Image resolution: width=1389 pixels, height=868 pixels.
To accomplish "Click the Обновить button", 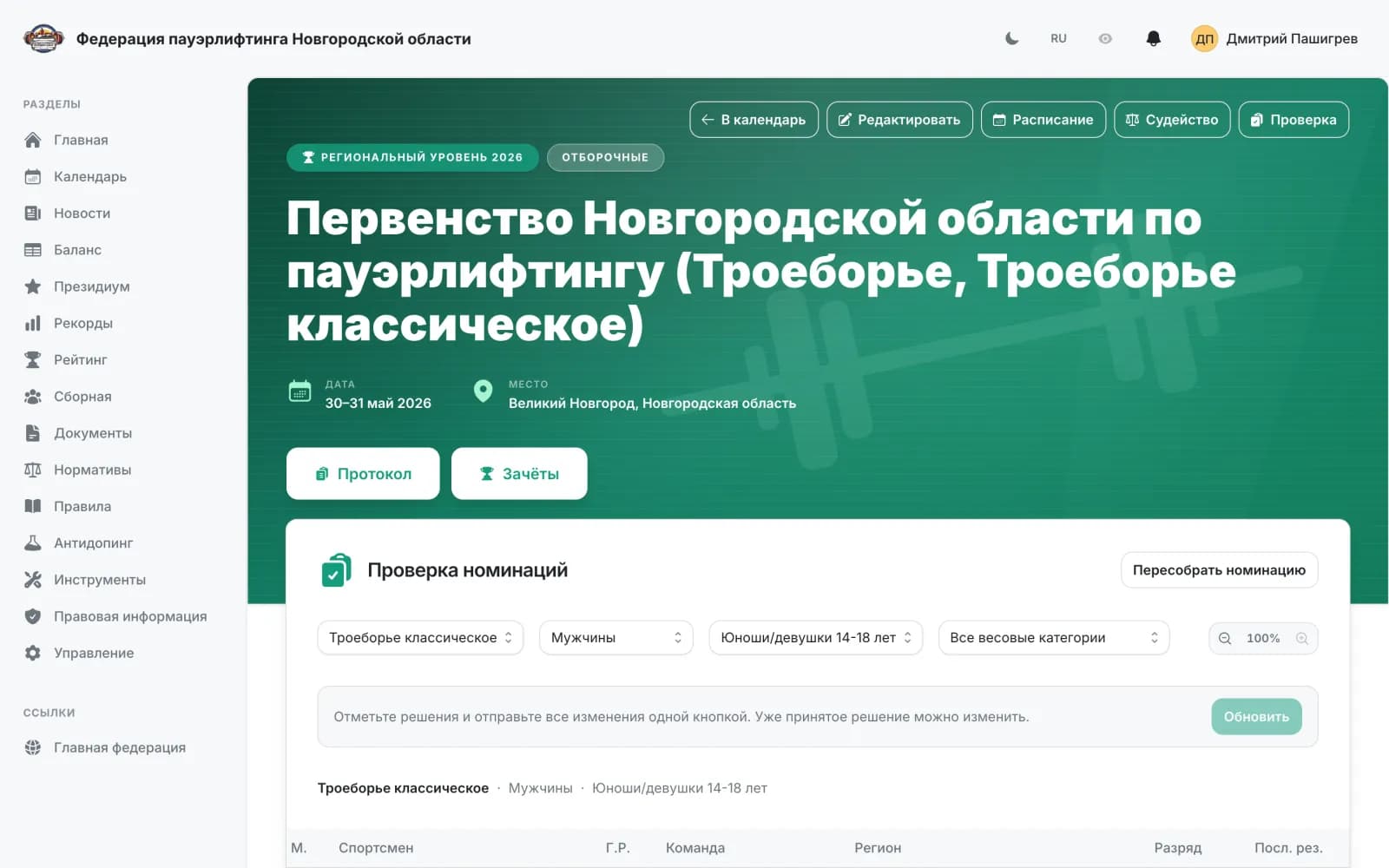I will point(1256,716).
